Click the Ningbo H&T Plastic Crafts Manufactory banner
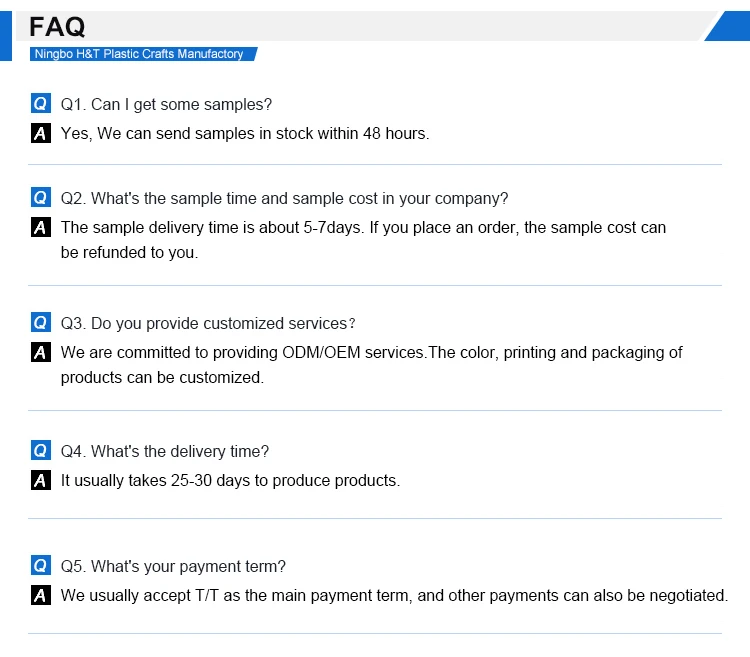 [140, 54]
